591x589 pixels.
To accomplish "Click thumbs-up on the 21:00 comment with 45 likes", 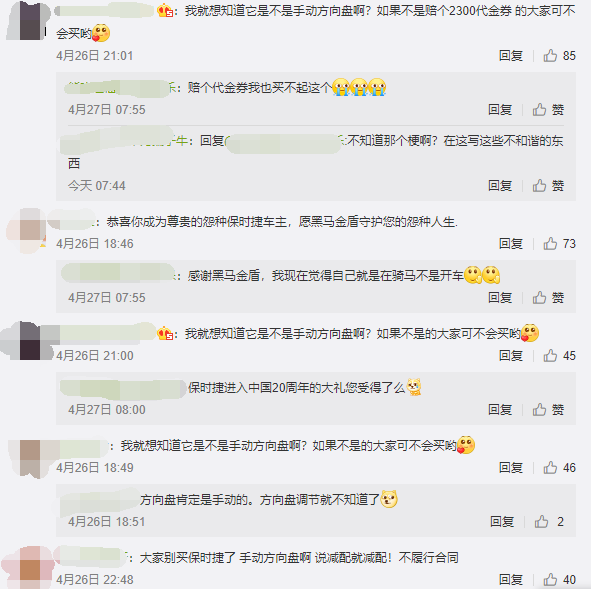I will coord(550,356).
